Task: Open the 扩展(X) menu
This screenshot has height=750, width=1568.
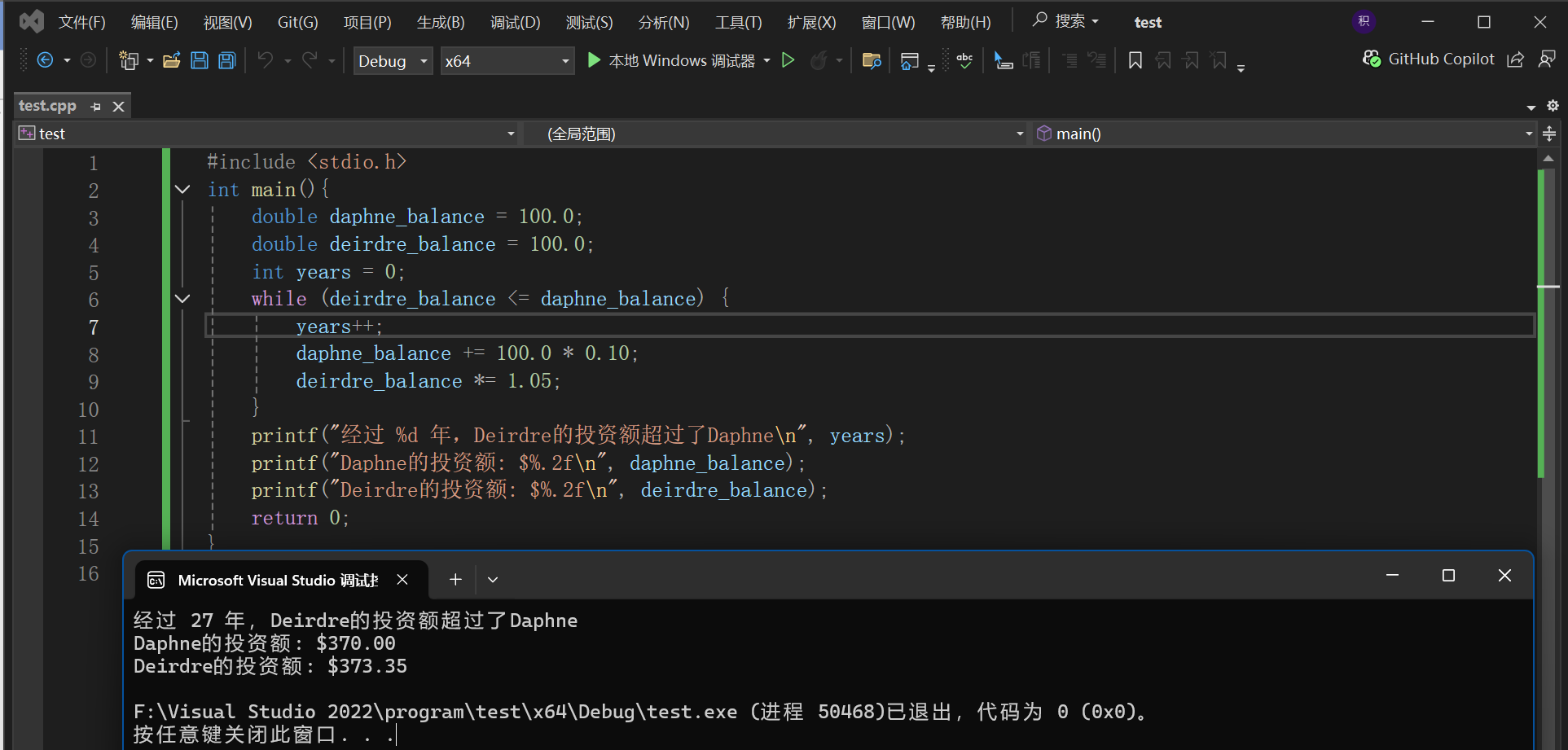Action: [x=812, y=22]
